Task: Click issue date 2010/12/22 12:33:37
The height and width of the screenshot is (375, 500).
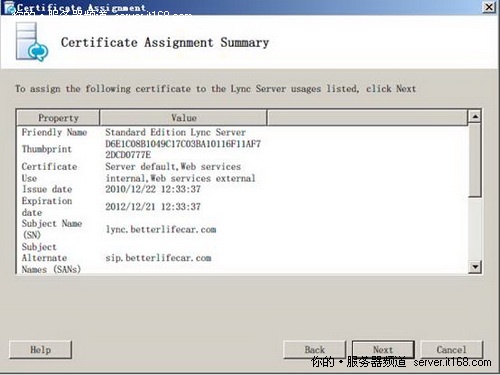Action: [x=153, y=189]
